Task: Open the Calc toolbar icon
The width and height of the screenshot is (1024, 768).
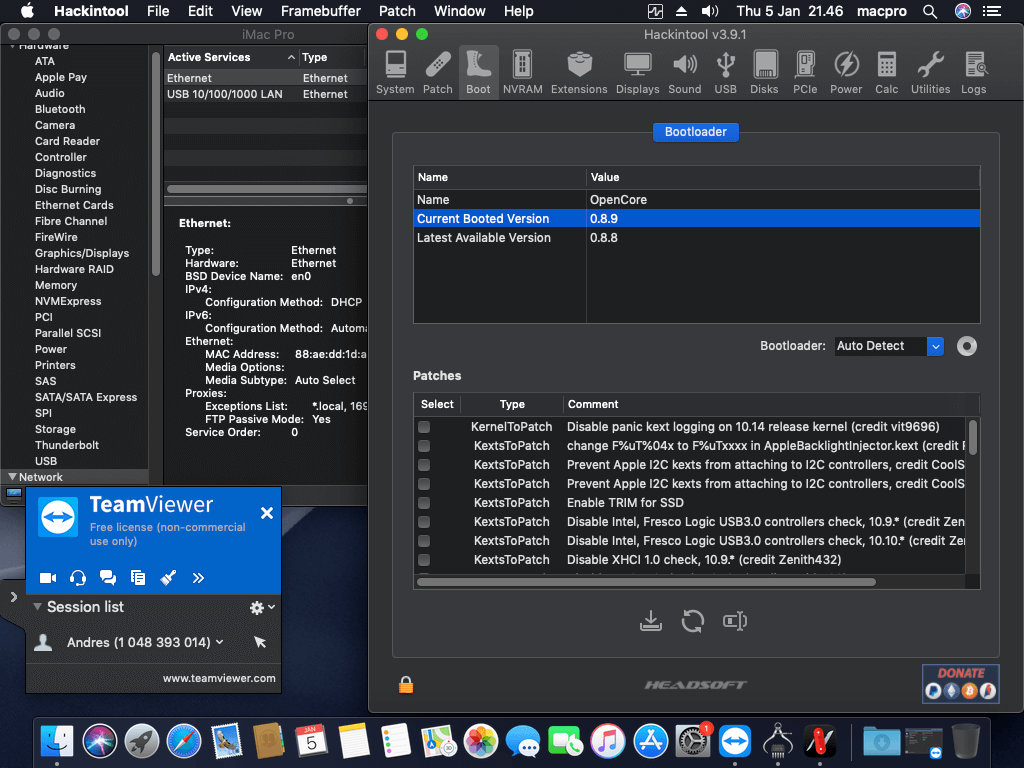Action: tap(886, 72)
